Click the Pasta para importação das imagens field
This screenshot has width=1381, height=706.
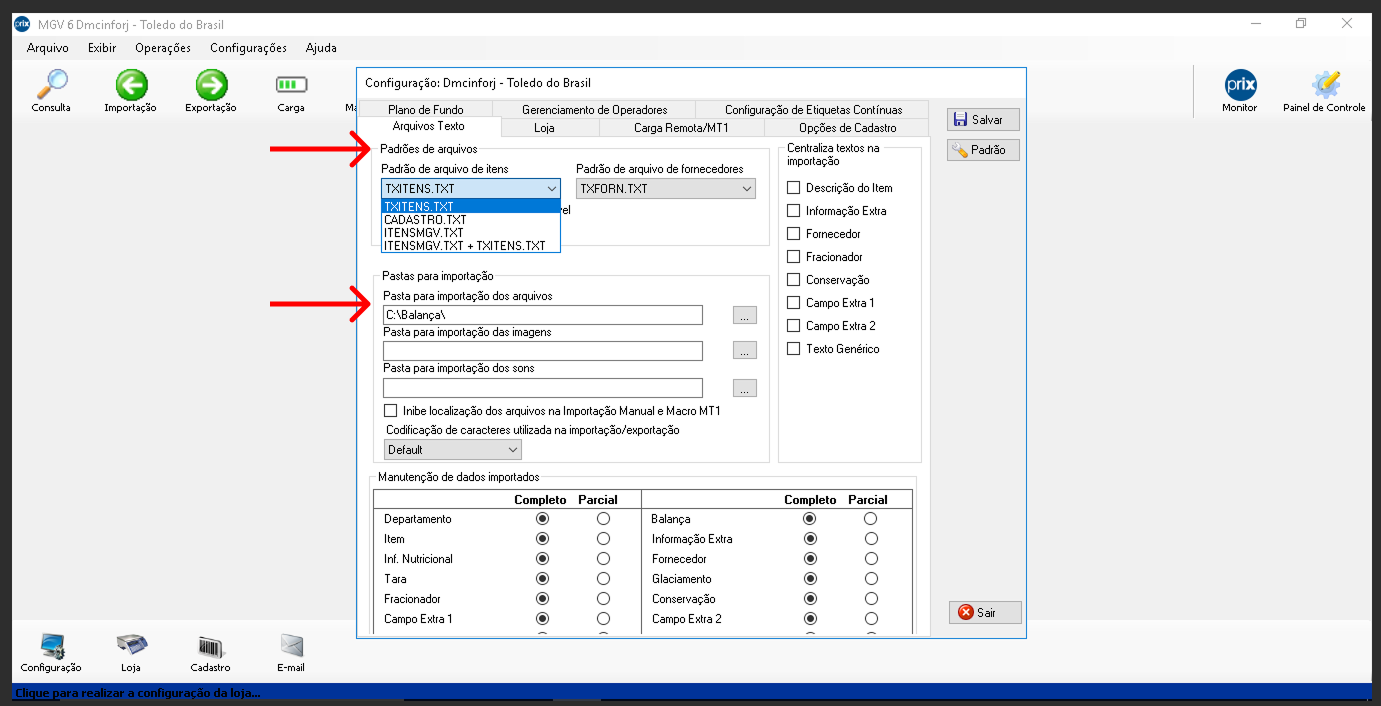542,351
